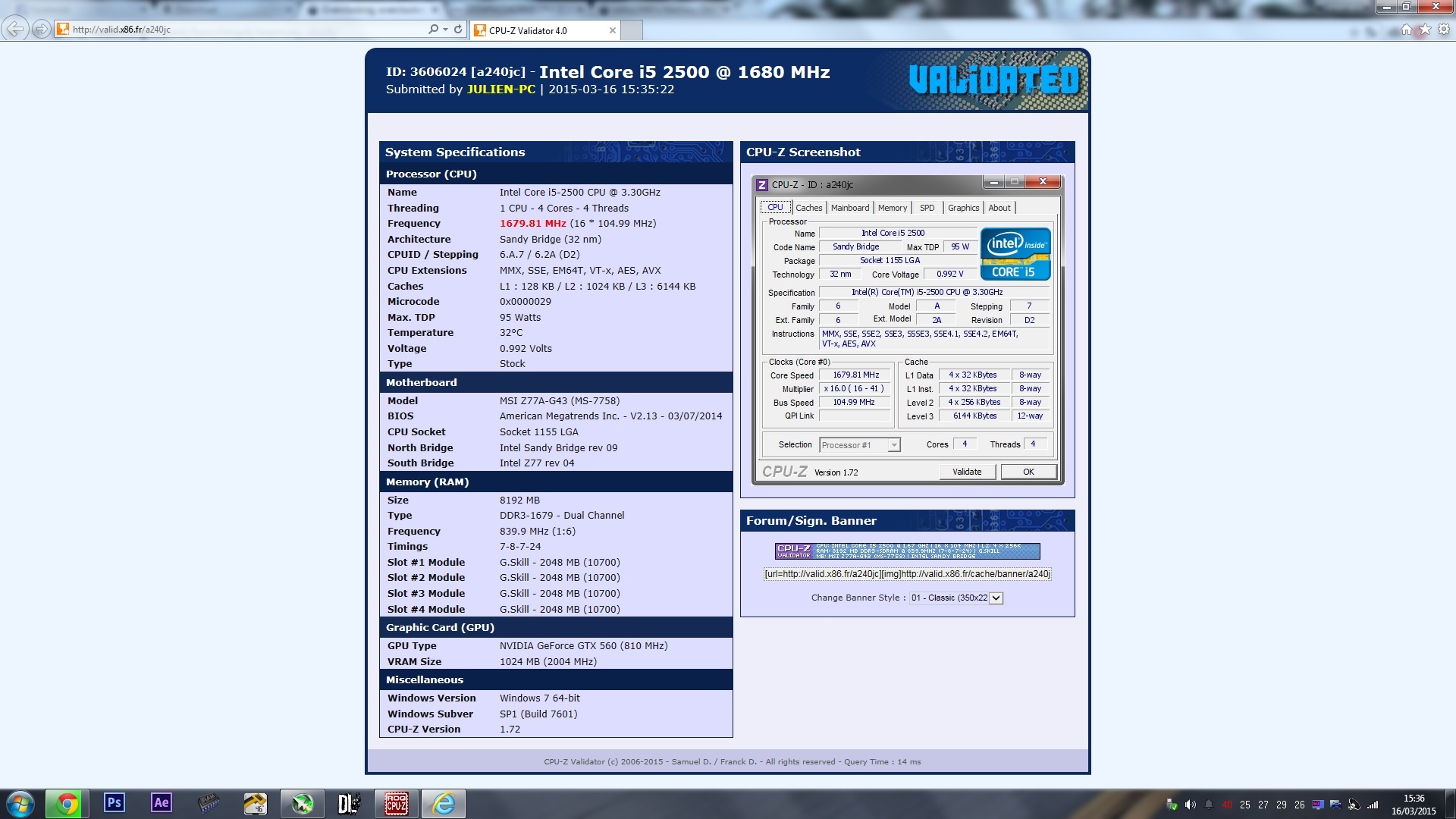This screenshot has height=819, width=1456.
Task: Open the address bar autocomplete dropdown arrow
Action: (x=445, y=30)
